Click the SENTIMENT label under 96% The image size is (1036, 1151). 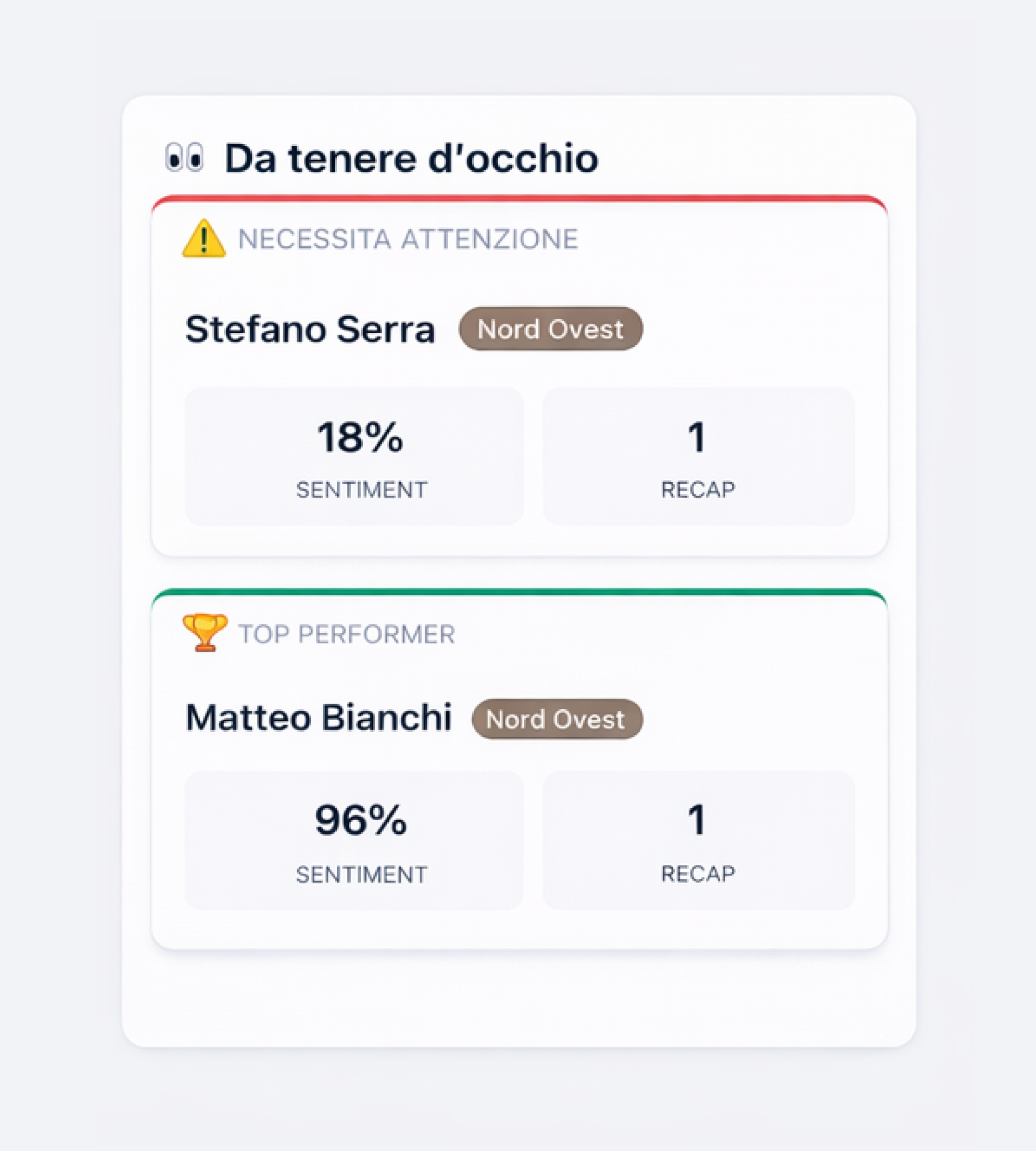tap(362, 874)
